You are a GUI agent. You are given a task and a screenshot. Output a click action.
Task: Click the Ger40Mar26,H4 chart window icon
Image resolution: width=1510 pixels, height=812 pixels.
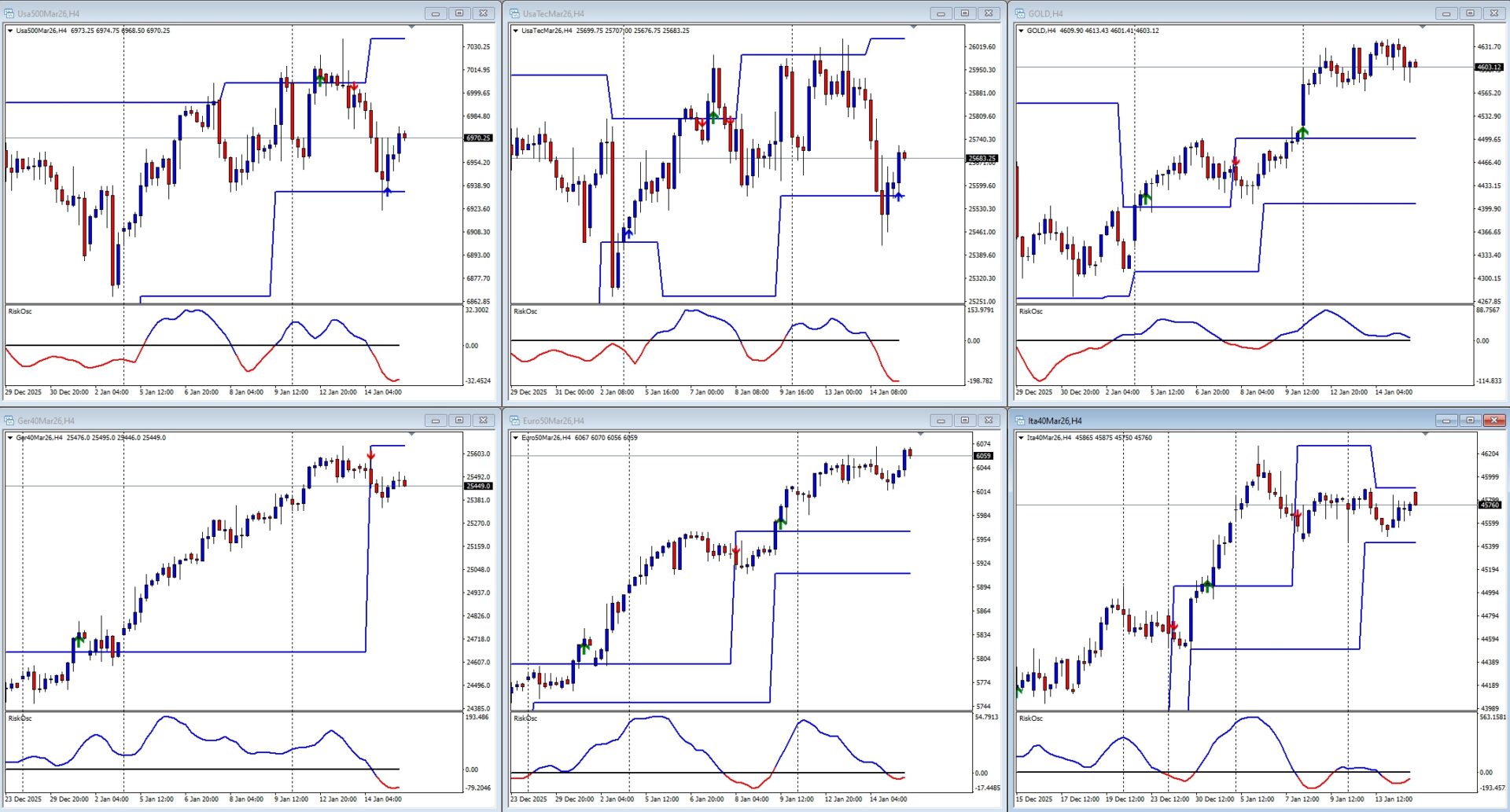click(10, 421)
